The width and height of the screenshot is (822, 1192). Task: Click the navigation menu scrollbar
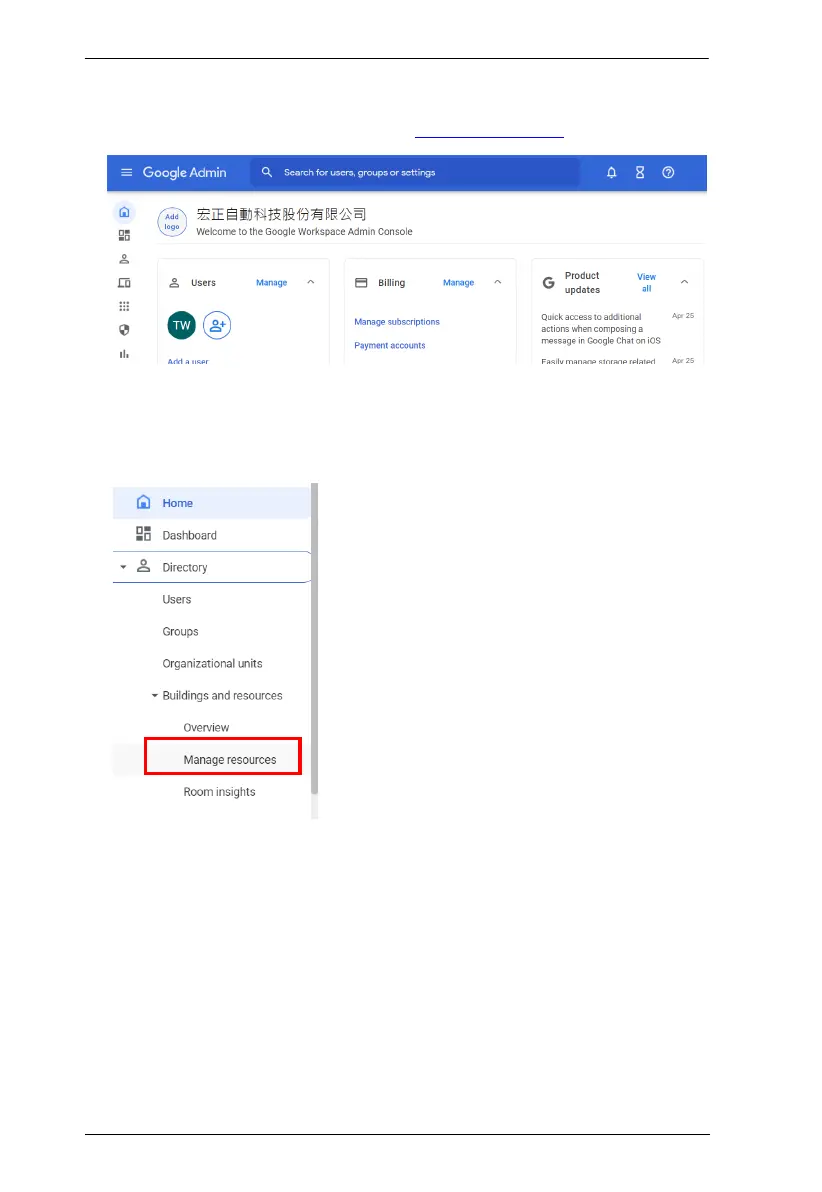tap(315, 639)
